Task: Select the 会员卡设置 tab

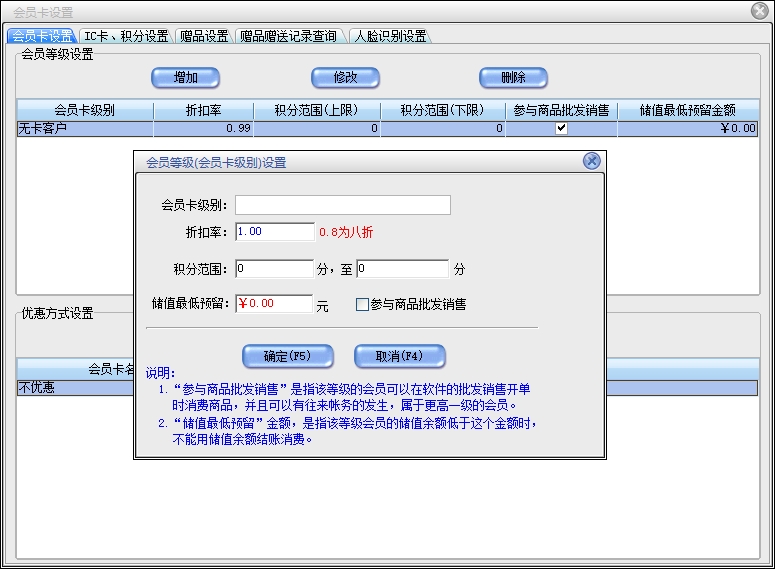Action: [x=41, y=36]
